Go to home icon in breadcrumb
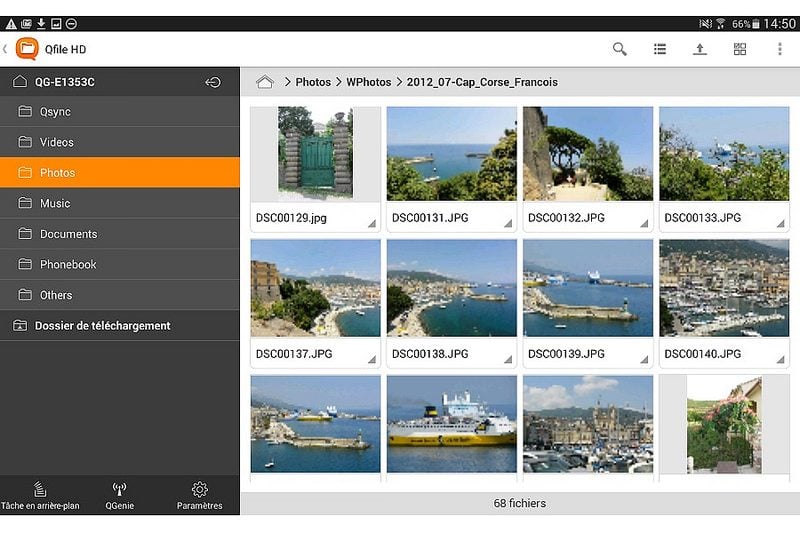Image resolution: width=800 pixels, height=533 pixels. (265, 82)
